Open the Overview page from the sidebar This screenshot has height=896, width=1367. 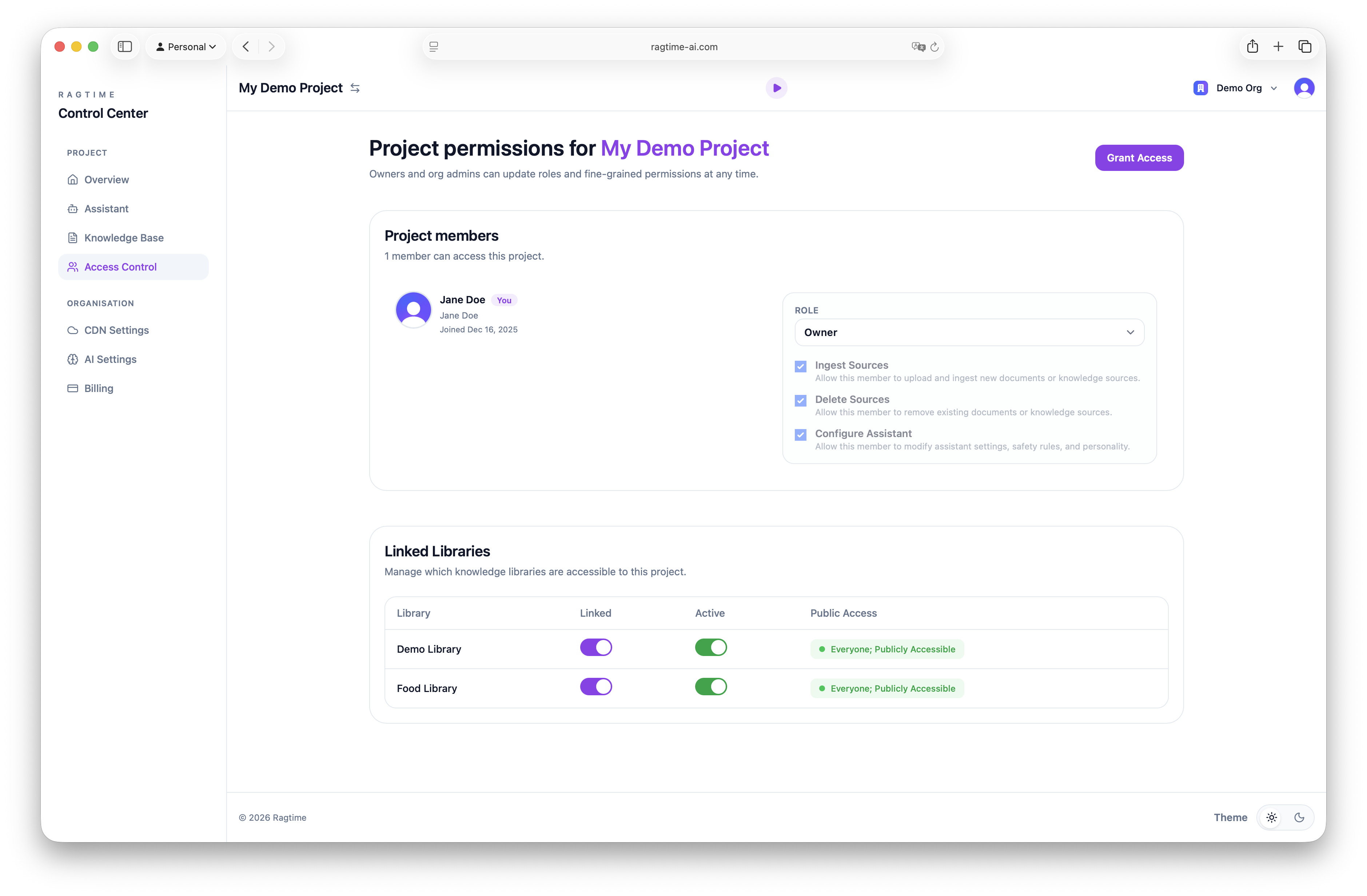pyautogui.click(x=106, y=179)
